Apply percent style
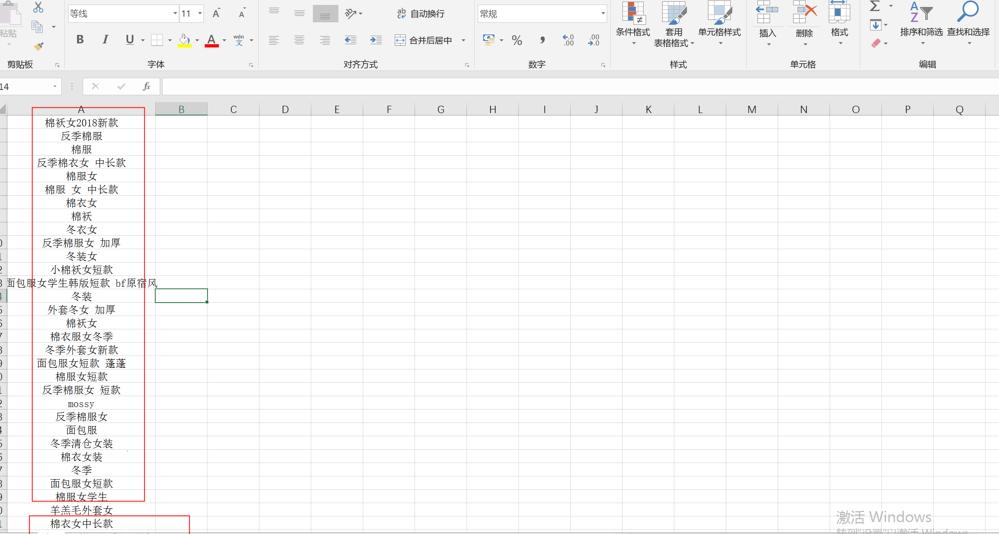This screenshot has width=999, height=534. click(517, 40)
